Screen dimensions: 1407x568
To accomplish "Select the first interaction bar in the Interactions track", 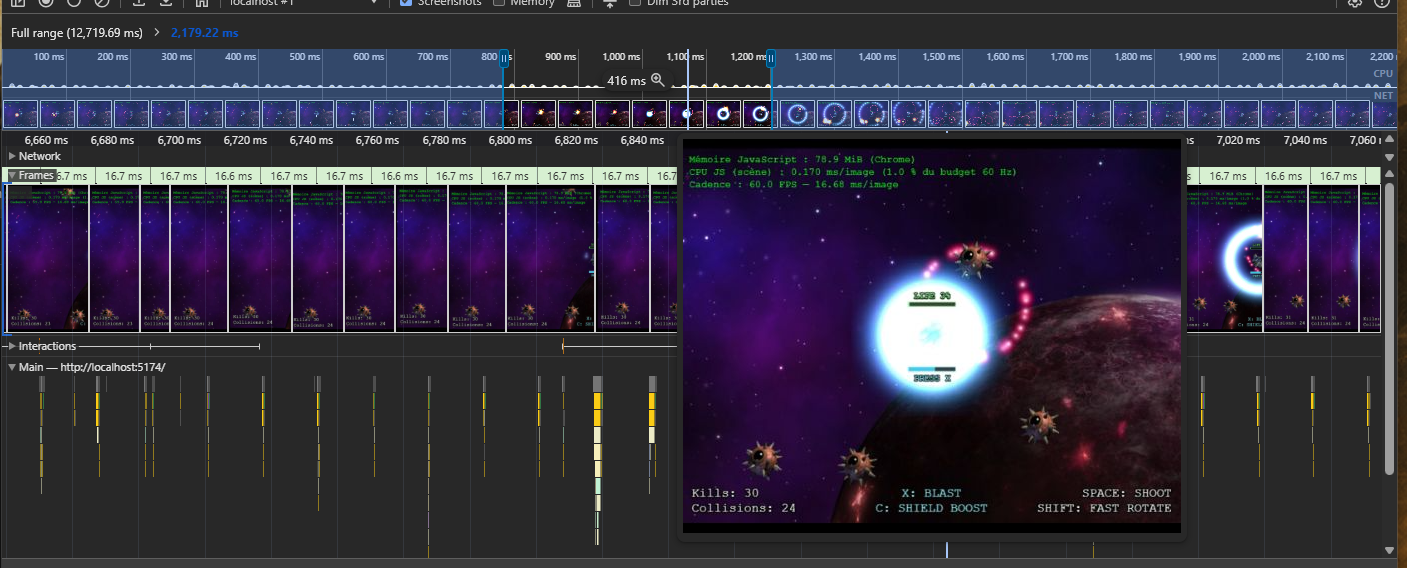I will click(x=133, y=346).
